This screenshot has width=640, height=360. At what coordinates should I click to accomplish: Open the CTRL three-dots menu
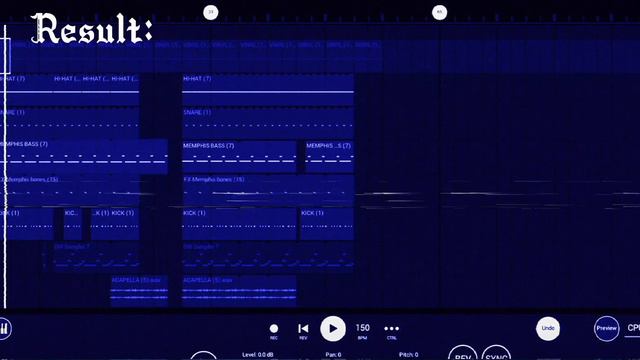click(x=391, y=331)
